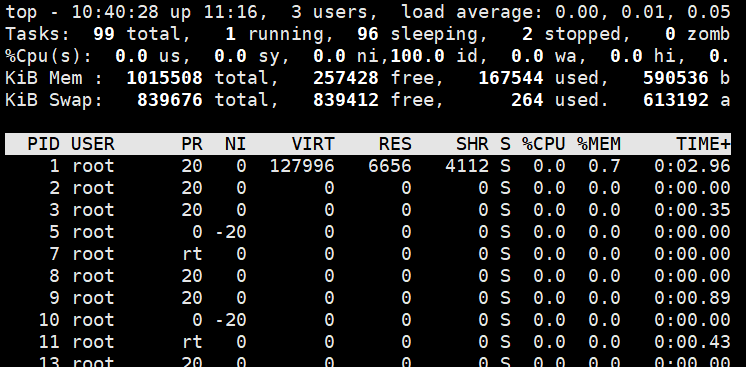Click PID 5 in process list
The width and height of the screenshot is (746, 367).
[54, 232]
